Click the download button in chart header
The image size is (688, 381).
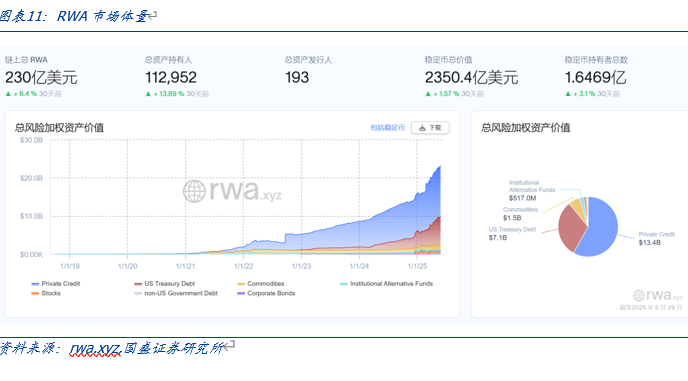tap(430, 128)
